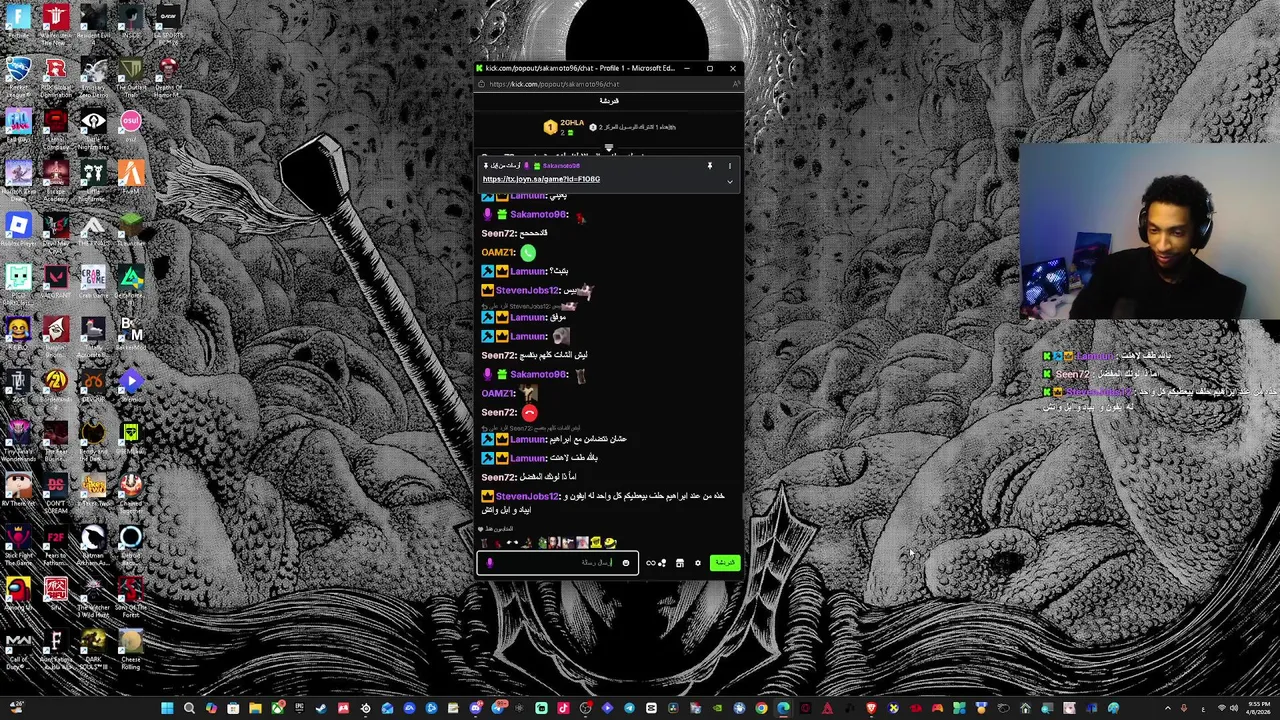Click the microphone icon in chat input
This screenshot has width=1280, height=720.
(x=489, y=563)
